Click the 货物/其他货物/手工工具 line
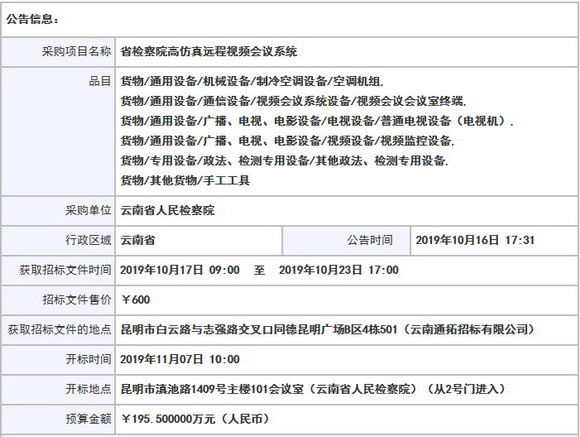 tap(185, 181)
